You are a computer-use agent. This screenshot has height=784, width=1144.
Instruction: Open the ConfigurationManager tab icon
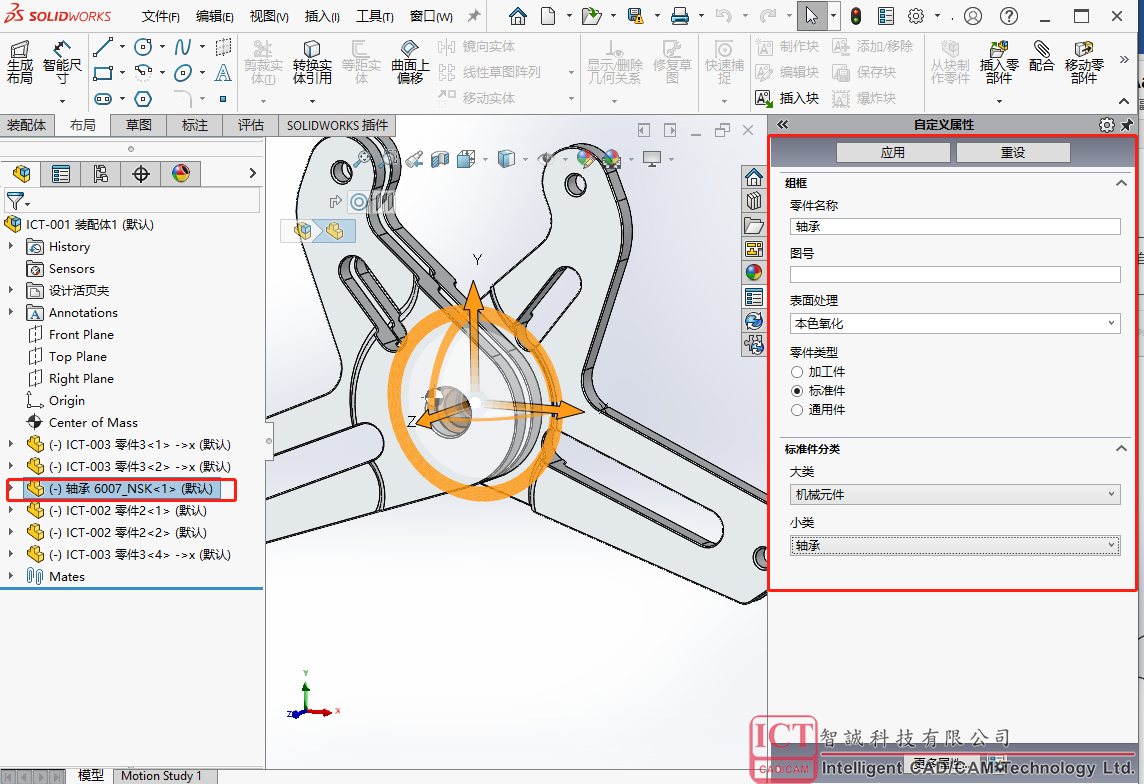[x=100, y=174]
